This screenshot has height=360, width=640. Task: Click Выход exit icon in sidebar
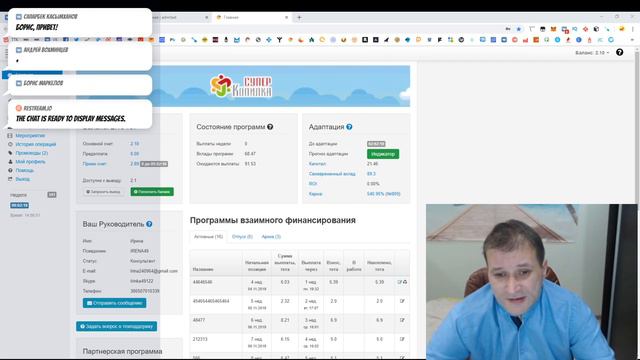pos(10,179)
